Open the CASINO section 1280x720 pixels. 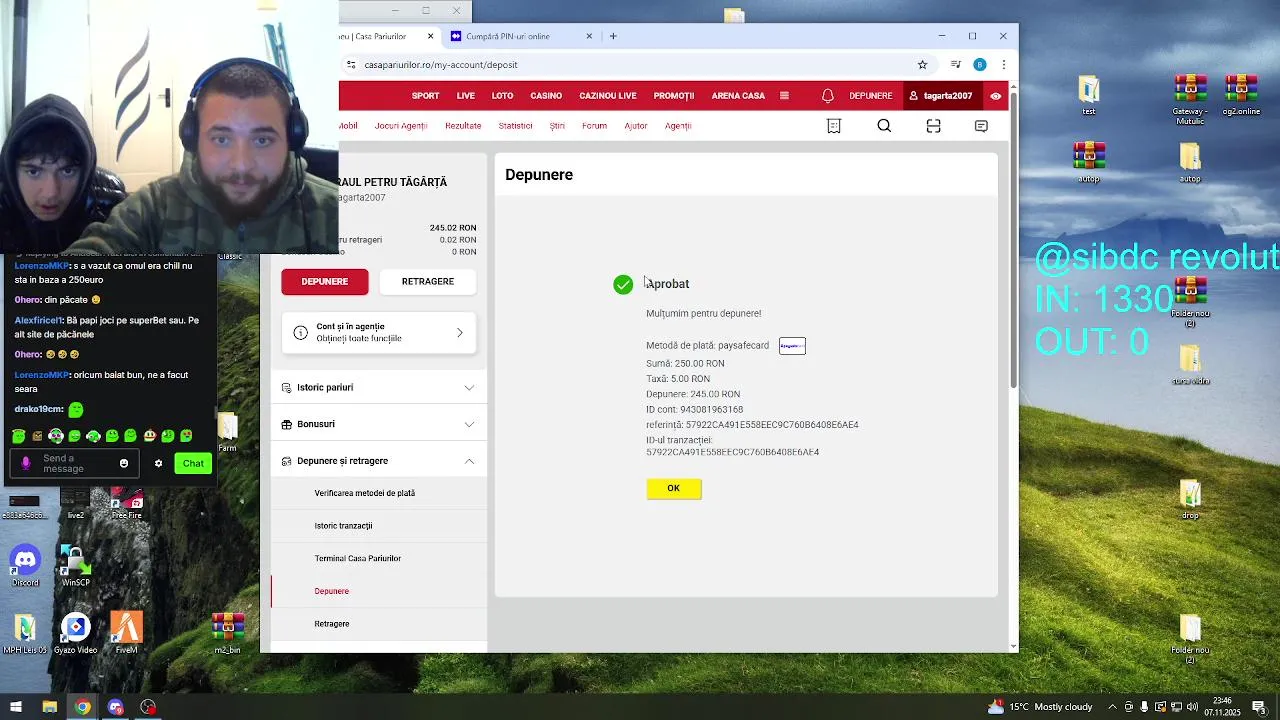(546, 96)
